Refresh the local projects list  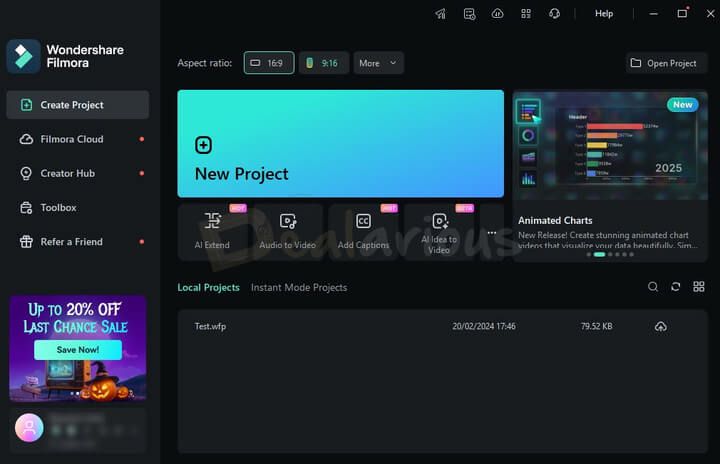[675, 287]
